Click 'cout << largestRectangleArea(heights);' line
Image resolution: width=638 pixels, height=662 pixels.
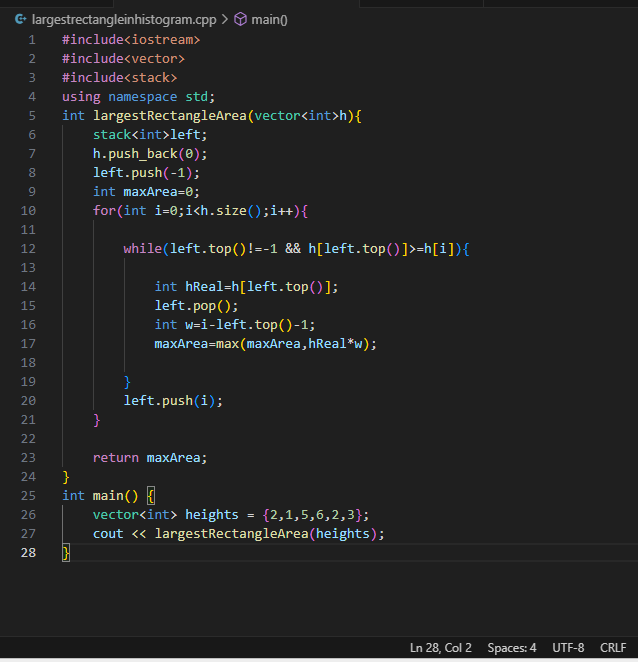click(x=239, y=534)
